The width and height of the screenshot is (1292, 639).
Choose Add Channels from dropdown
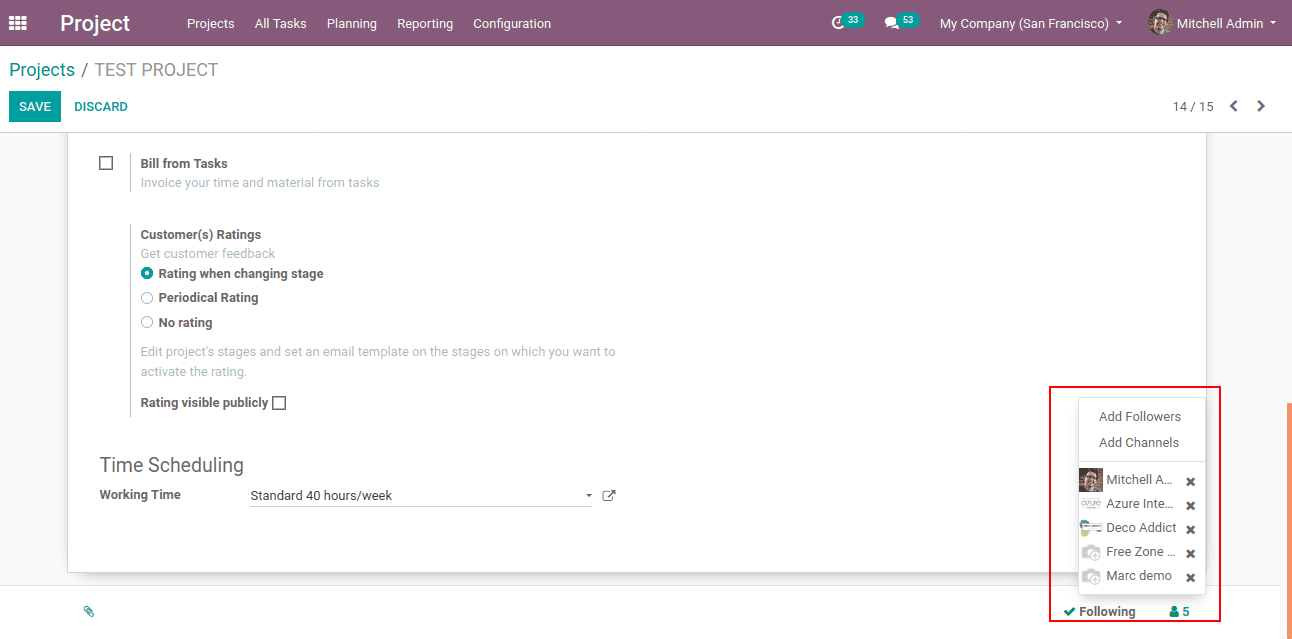pyautogui.click(x=1139, y=442)
